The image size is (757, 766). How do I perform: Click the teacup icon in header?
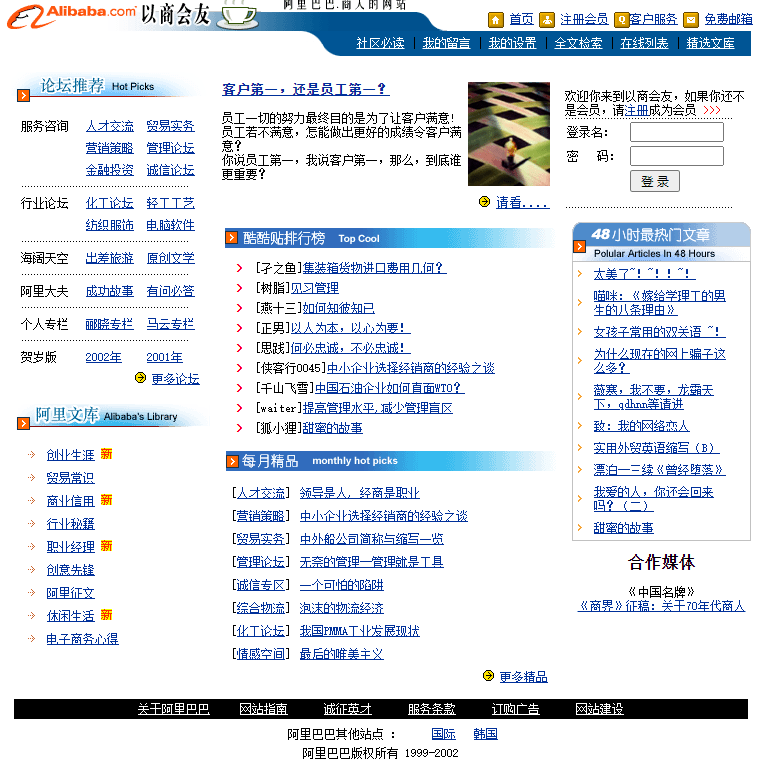click(x=237, y=14)
